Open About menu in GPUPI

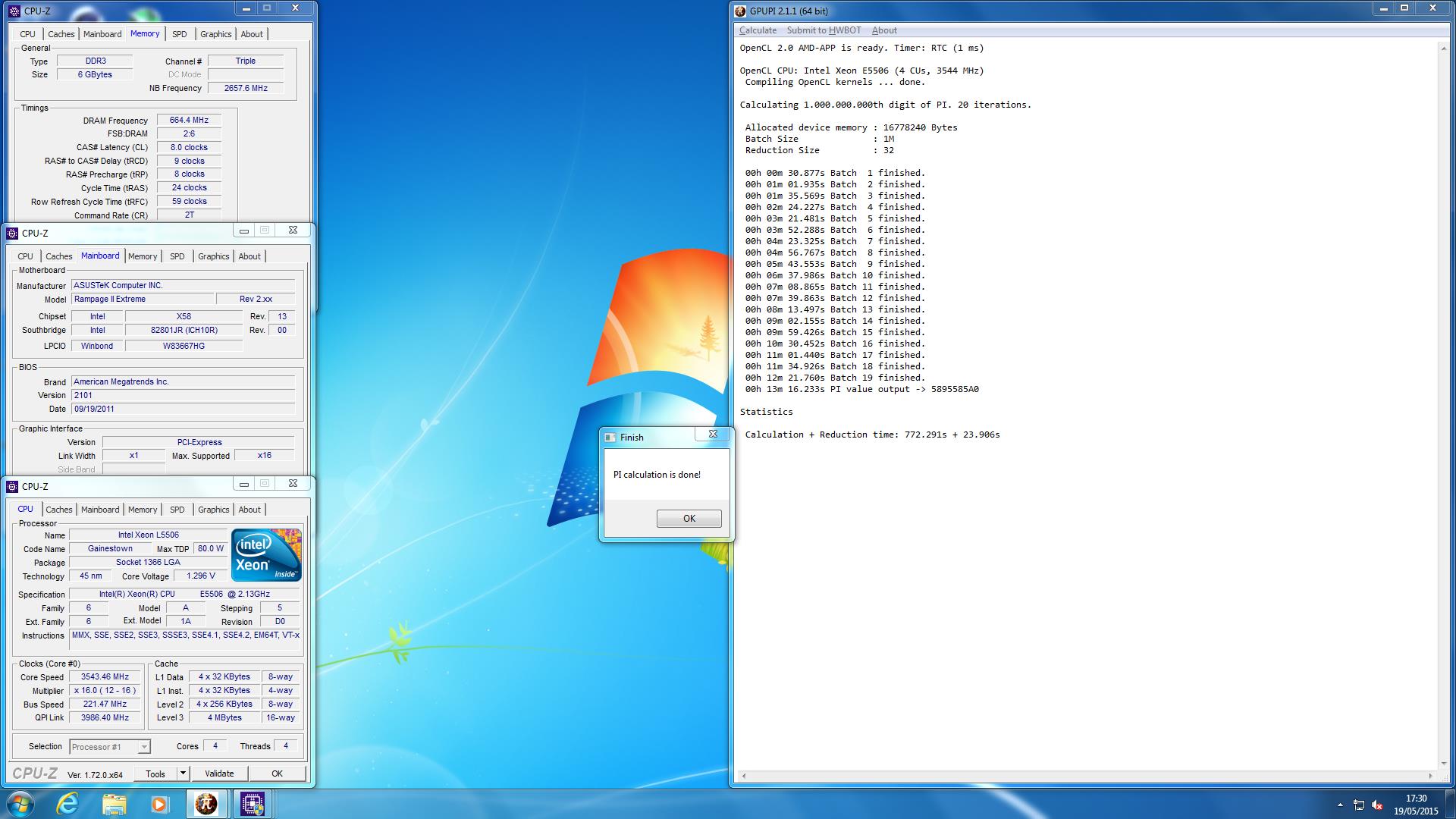click(884, 30)
